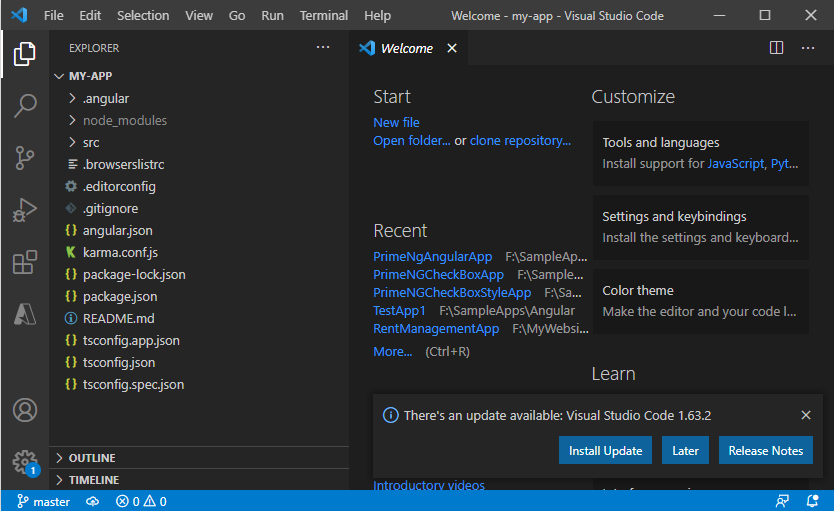Image resolution: width=834 pixels, height=511 pixels.
Task: Open editor more actions ellipsis
Action: (808, 48)
